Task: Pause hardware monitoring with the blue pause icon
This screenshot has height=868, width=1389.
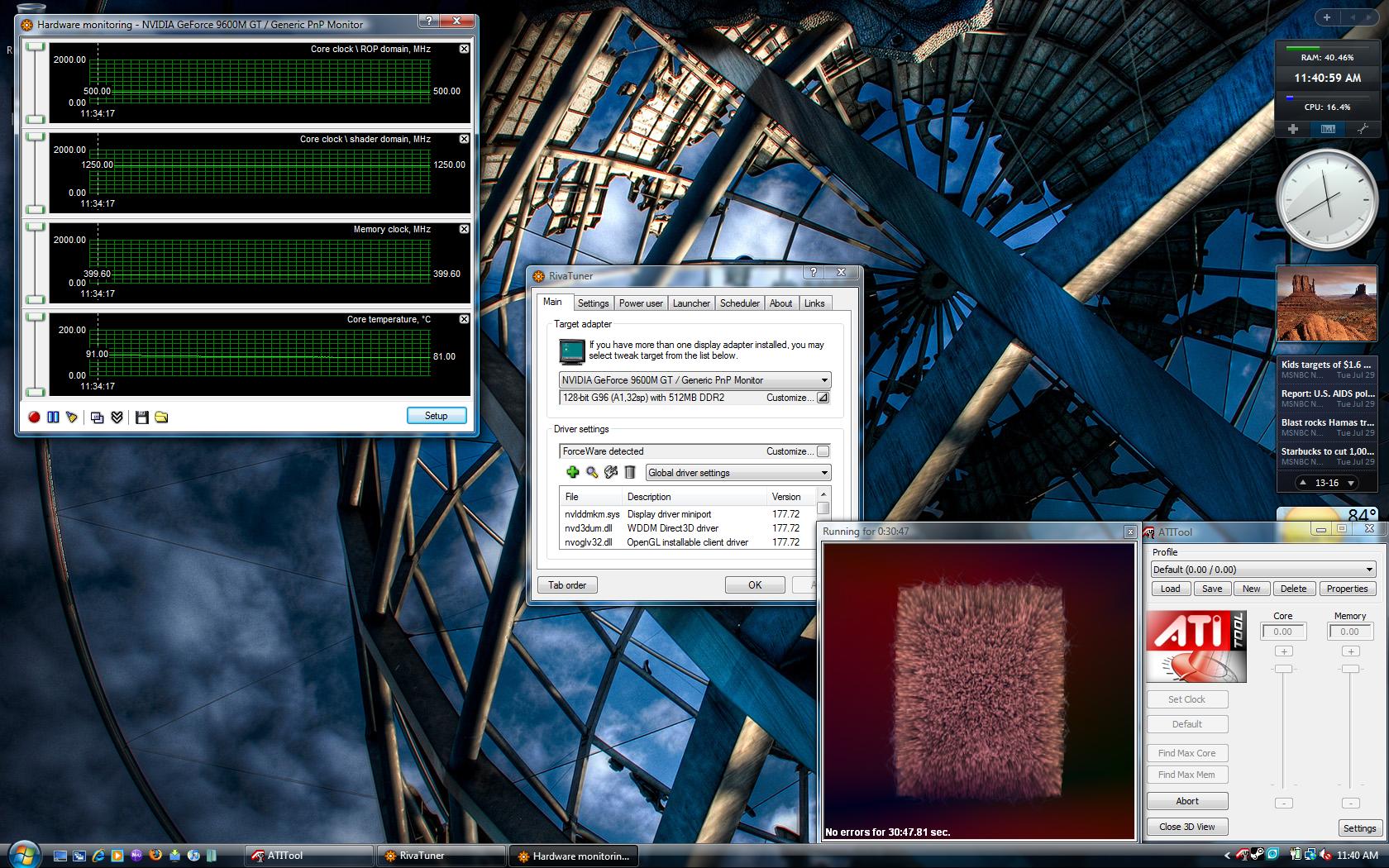Action: (53, 417)
